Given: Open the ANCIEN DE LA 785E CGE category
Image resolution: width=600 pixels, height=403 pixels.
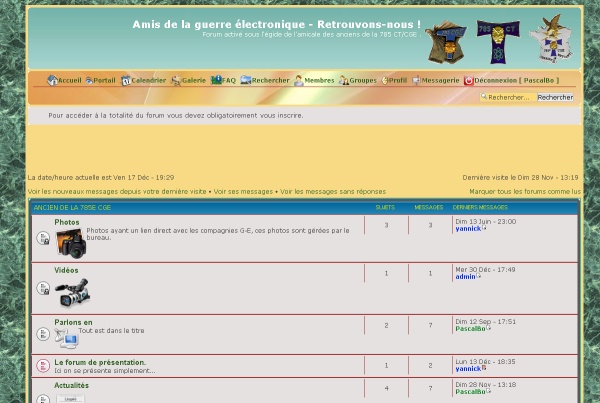Looking at the screenshot, I should tap(72, 208).
